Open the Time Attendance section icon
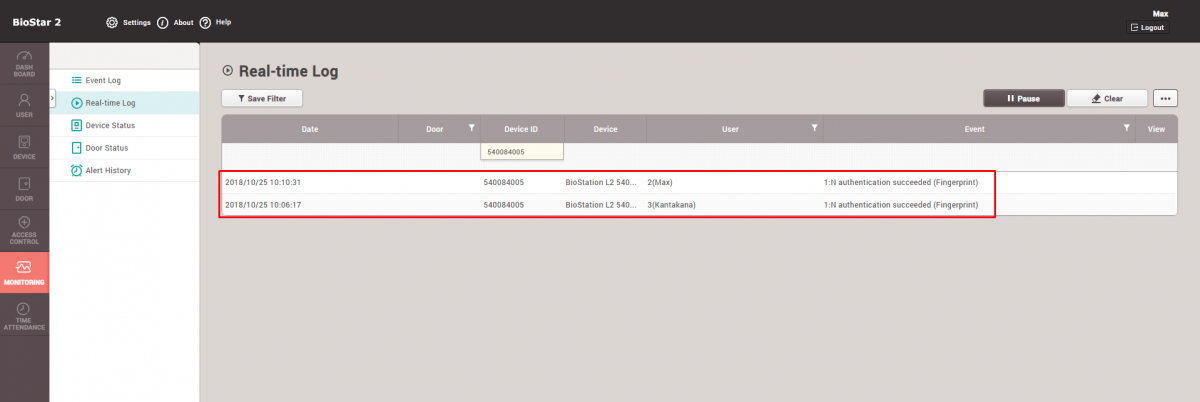This screenshot has height=402, width=1200. [x=24, y=314]
